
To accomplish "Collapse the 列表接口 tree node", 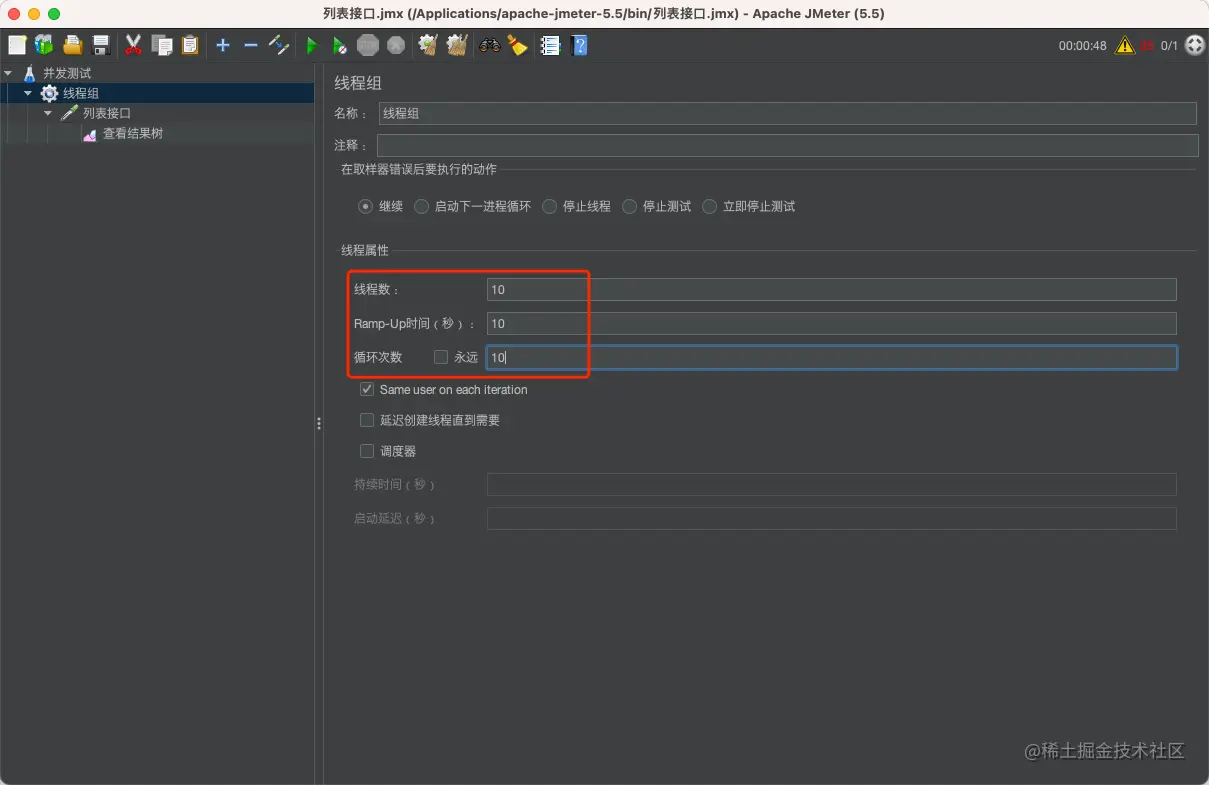I will click(48, 113).
